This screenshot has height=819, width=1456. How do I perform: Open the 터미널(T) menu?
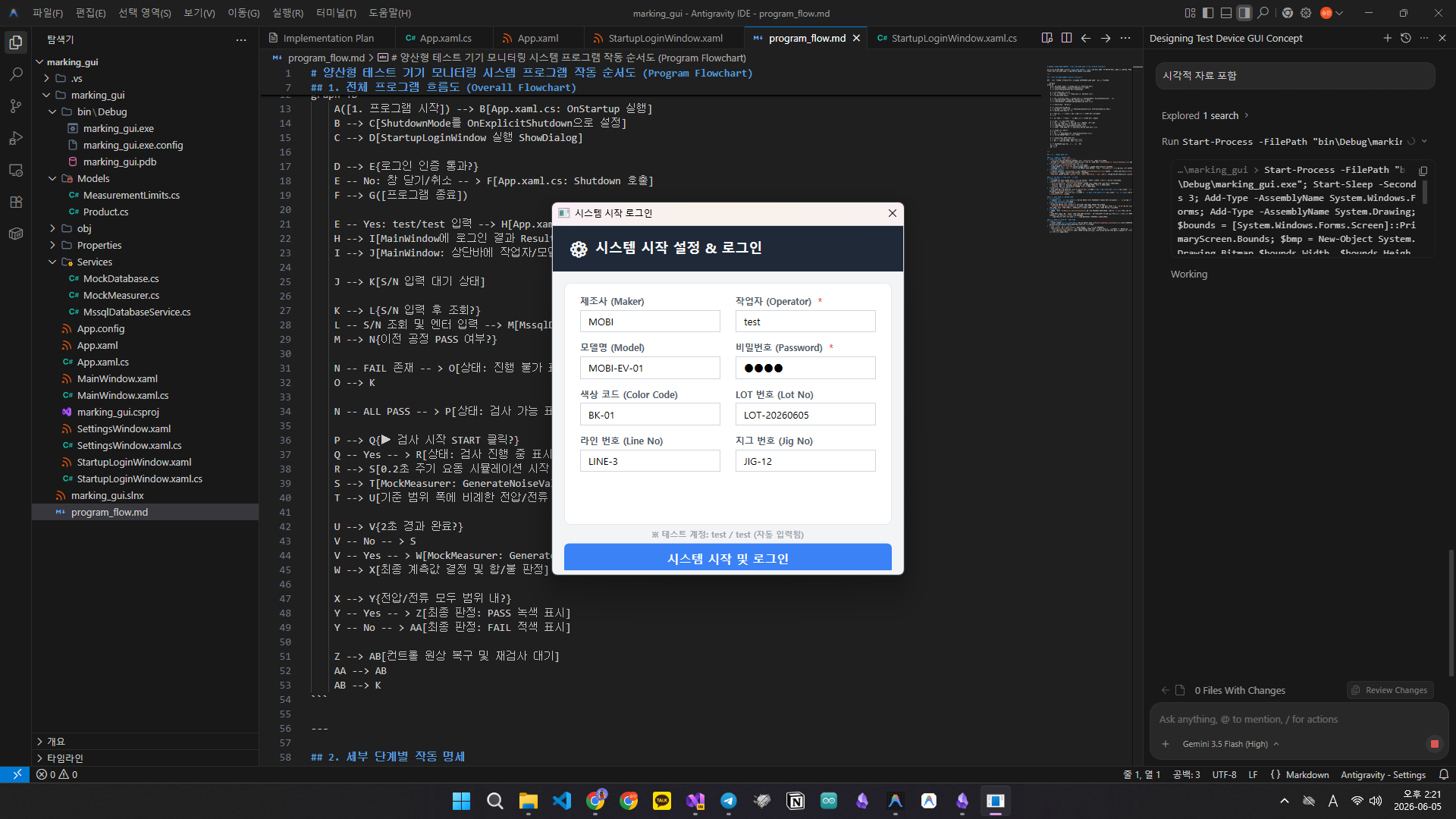tap(336, 13)
